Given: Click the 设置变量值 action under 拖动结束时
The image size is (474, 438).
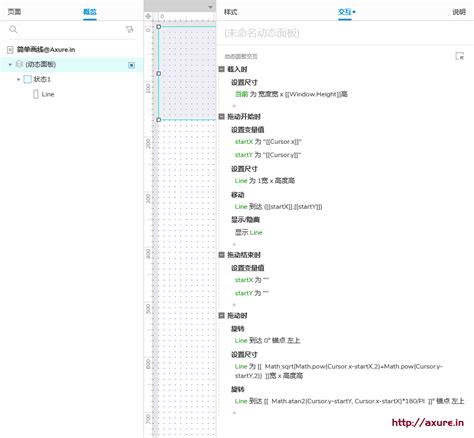Looking at the screenshot, I should [x=248, y=268].
